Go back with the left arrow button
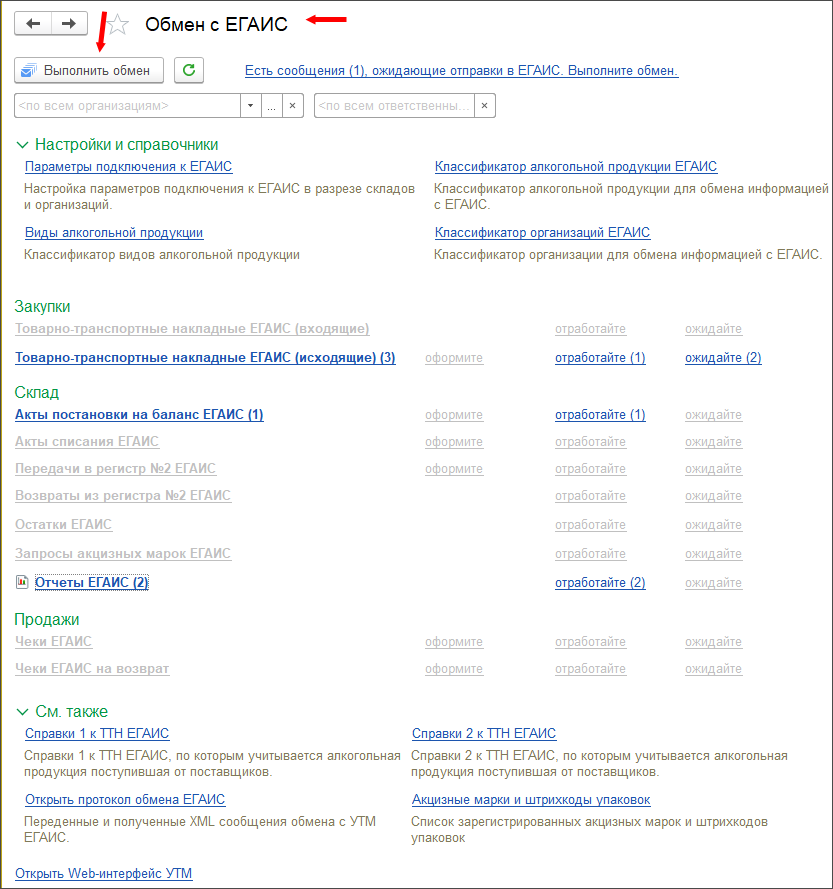The image size is (833, 889). [x=33, y=24]
